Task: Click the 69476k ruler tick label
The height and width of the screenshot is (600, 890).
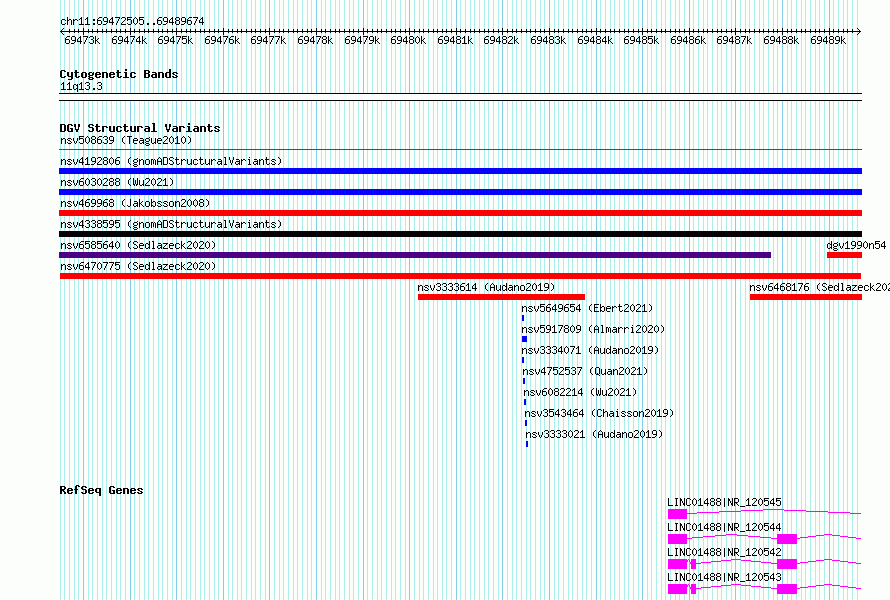Action: tap(222, 41)
